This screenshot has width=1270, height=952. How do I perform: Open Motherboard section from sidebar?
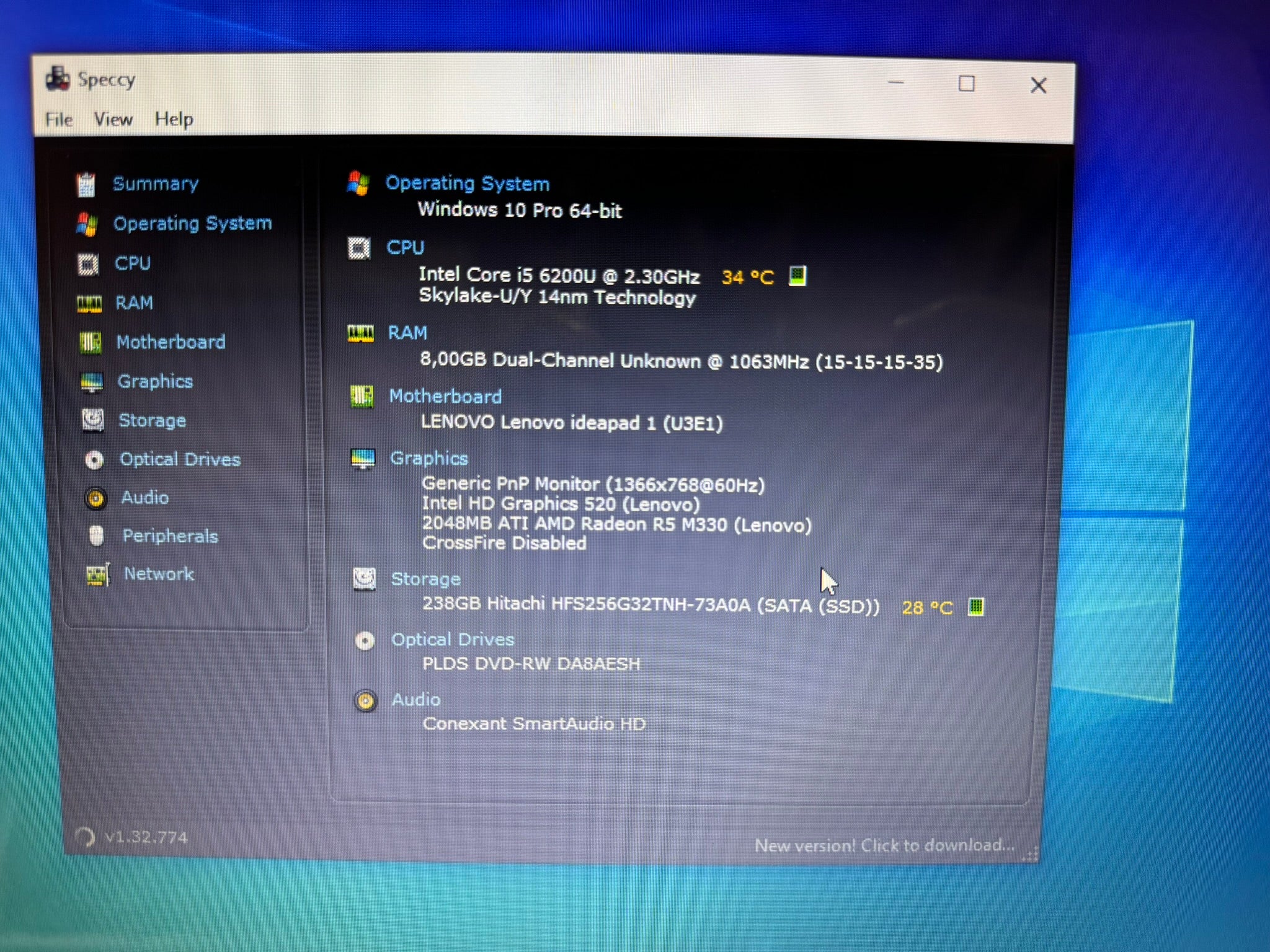[171, 342]
